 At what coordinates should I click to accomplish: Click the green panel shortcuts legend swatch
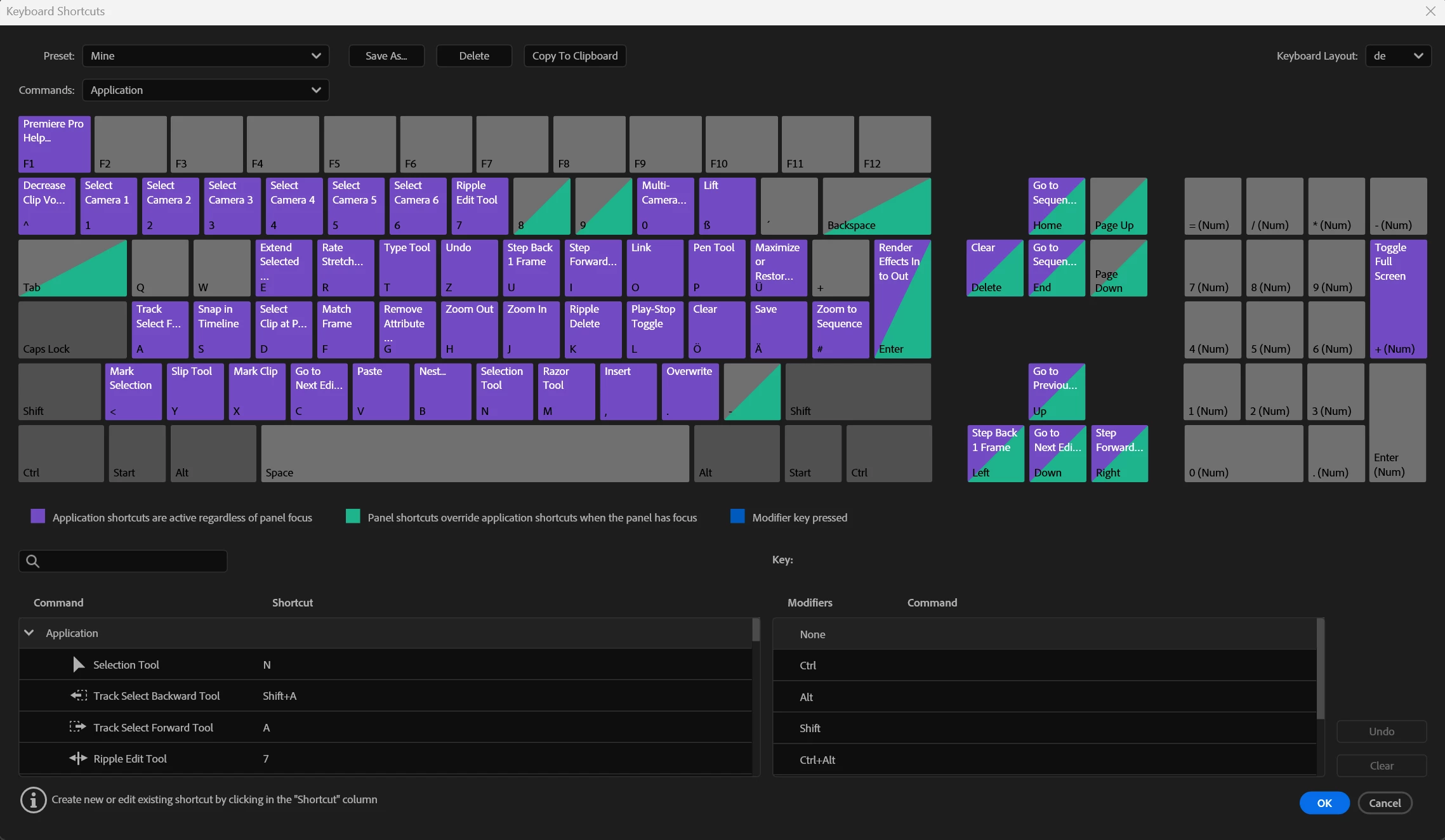pos(353,516)
